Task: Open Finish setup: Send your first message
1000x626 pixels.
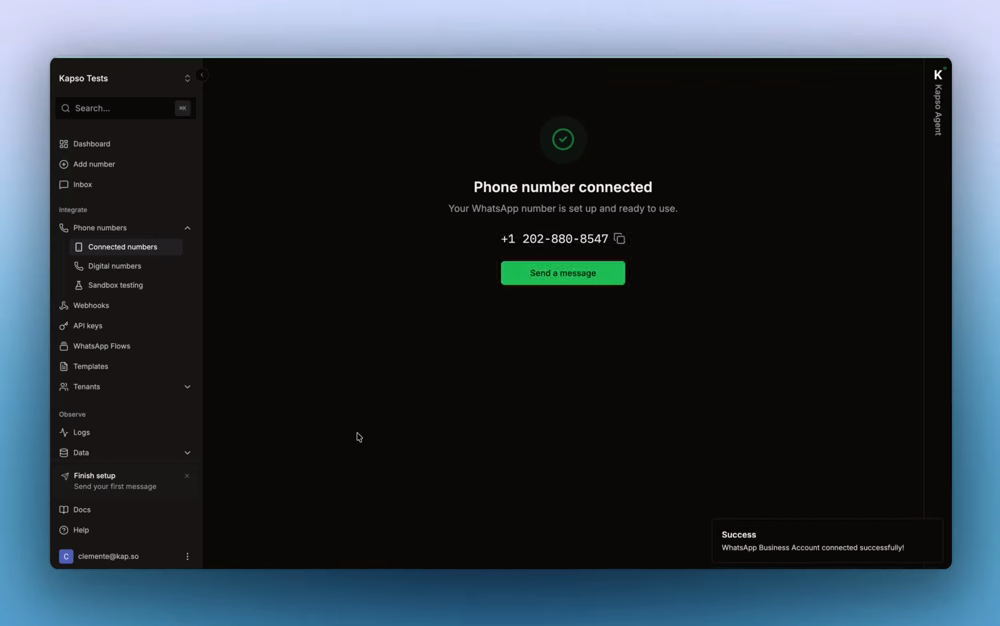Action: (125, 481)
